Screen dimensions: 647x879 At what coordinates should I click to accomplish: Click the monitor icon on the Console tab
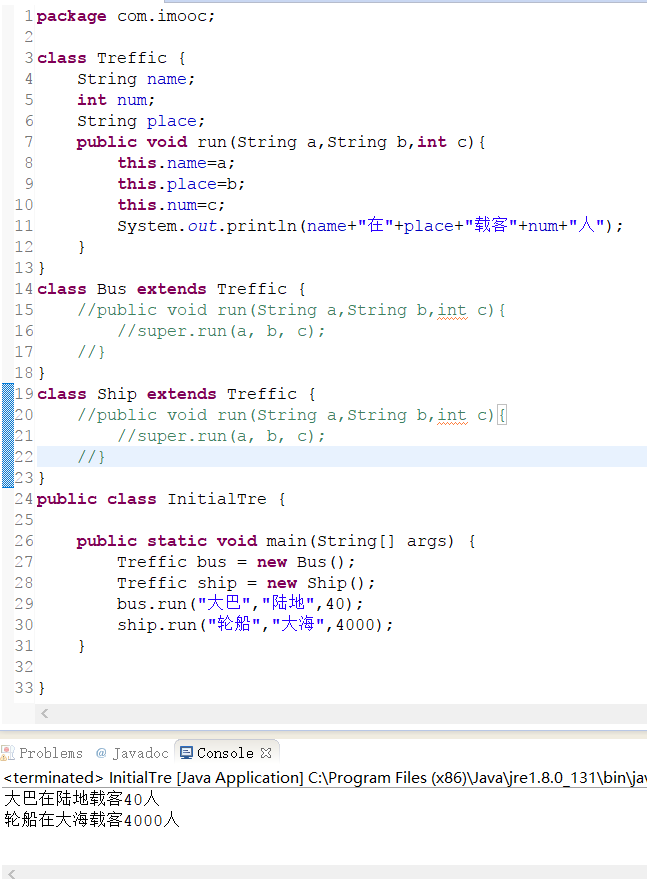[x=186, y=753]
